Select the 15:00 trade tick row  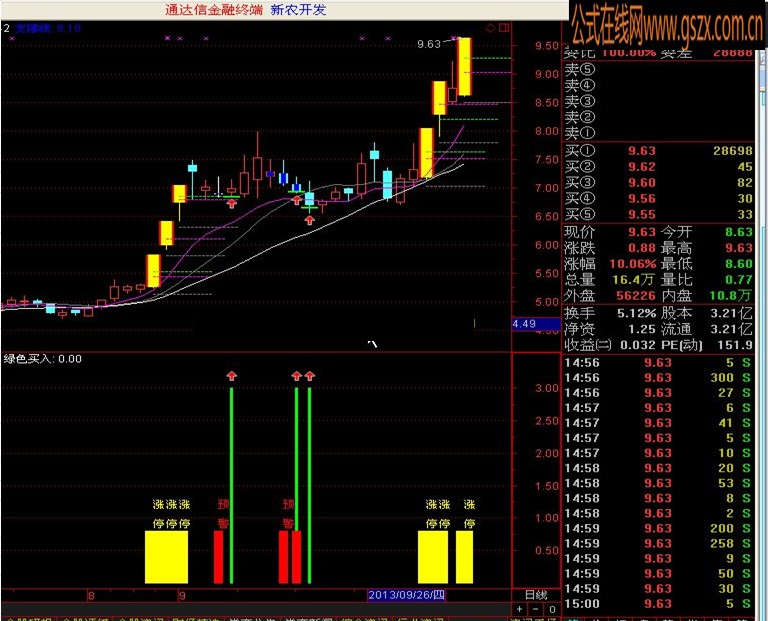[x=658, y=604]
